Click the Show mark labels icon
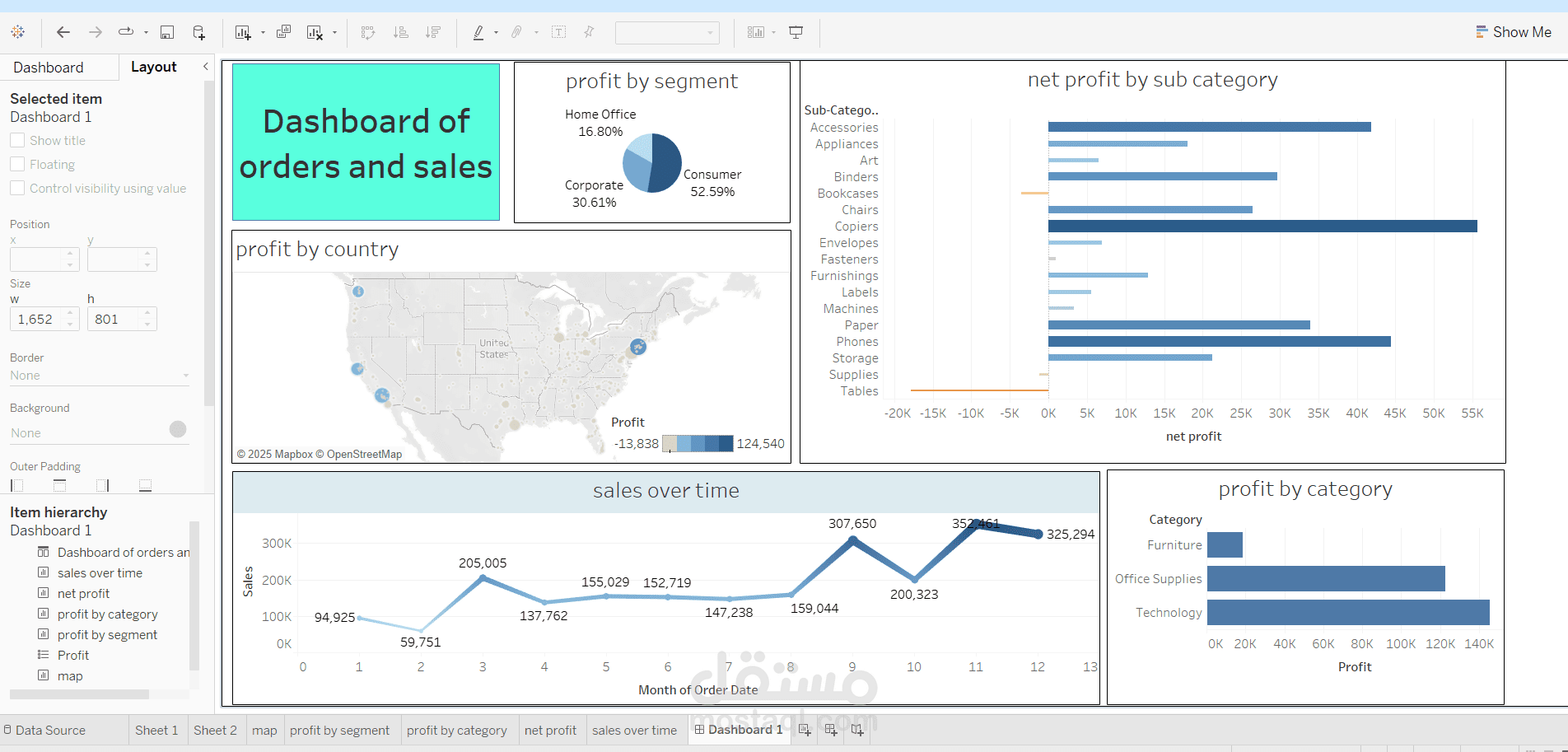 tap(559, 32)
